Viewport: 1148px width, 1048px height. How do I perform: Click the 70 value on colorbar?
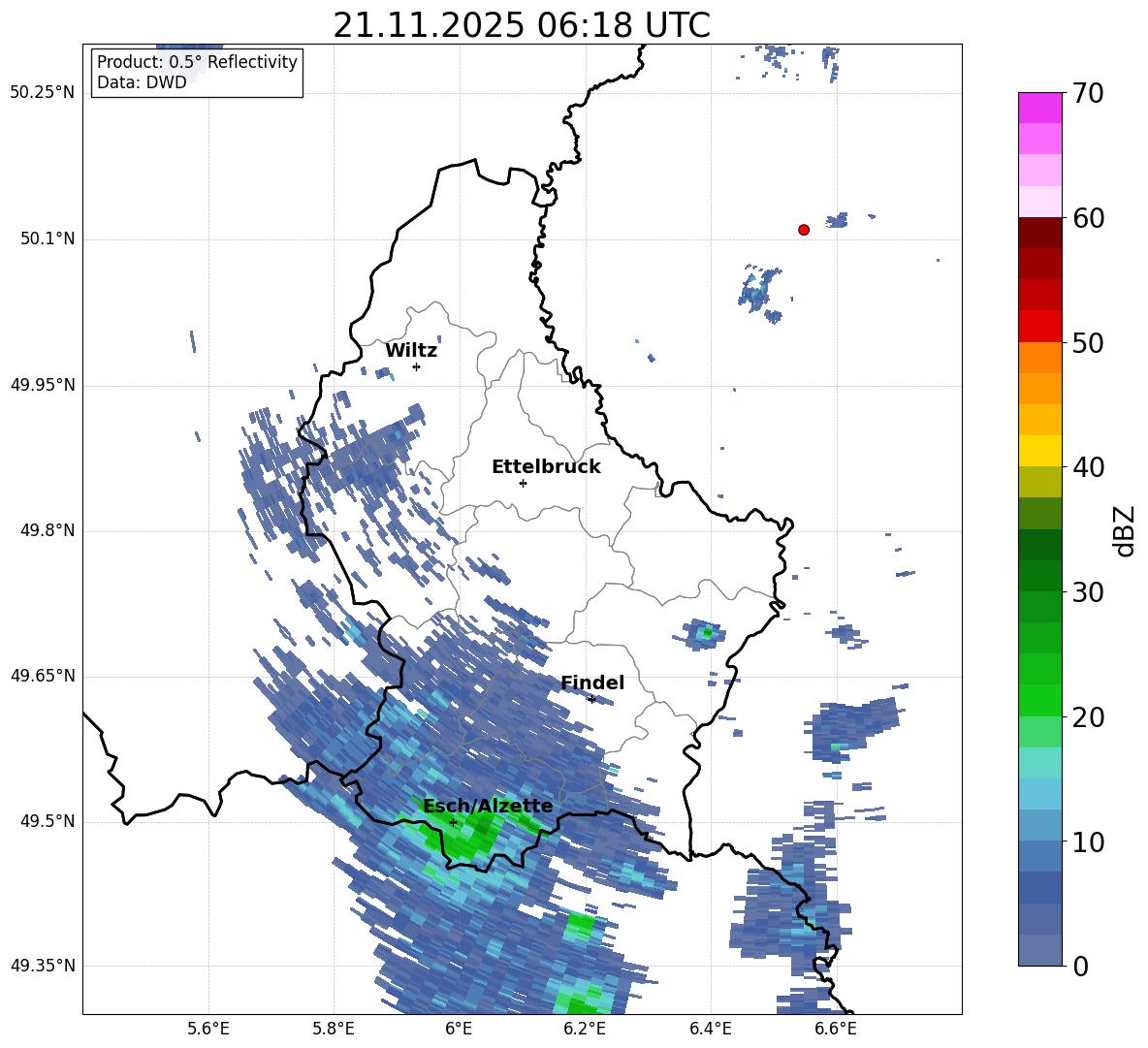pos(1088,94)
